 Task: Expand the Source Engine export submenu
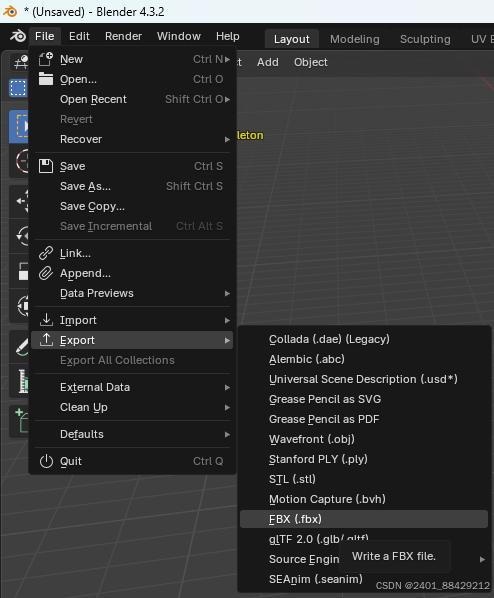point(364,559)
